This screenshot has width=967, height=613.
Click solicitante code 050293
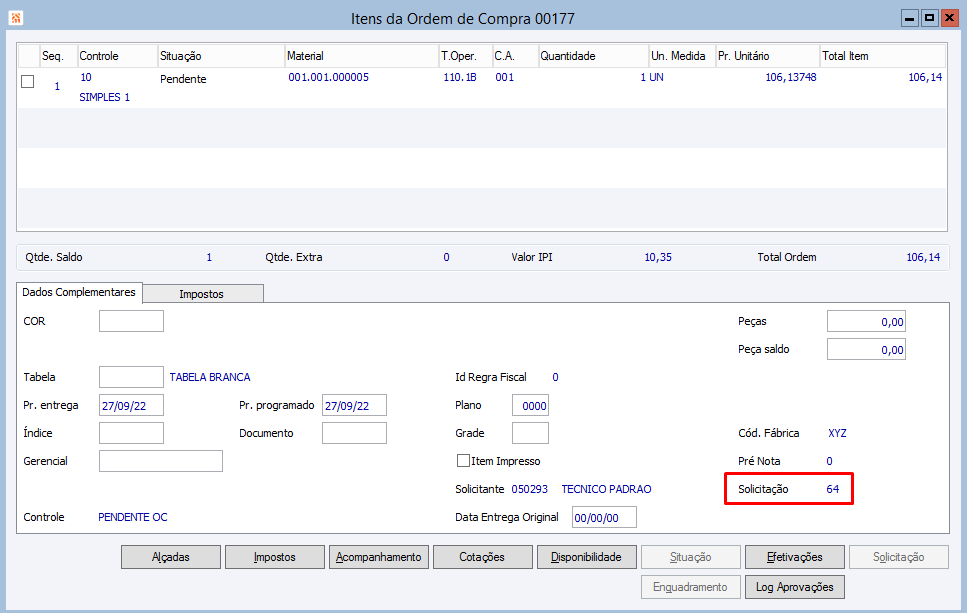[x=530, y=489]
